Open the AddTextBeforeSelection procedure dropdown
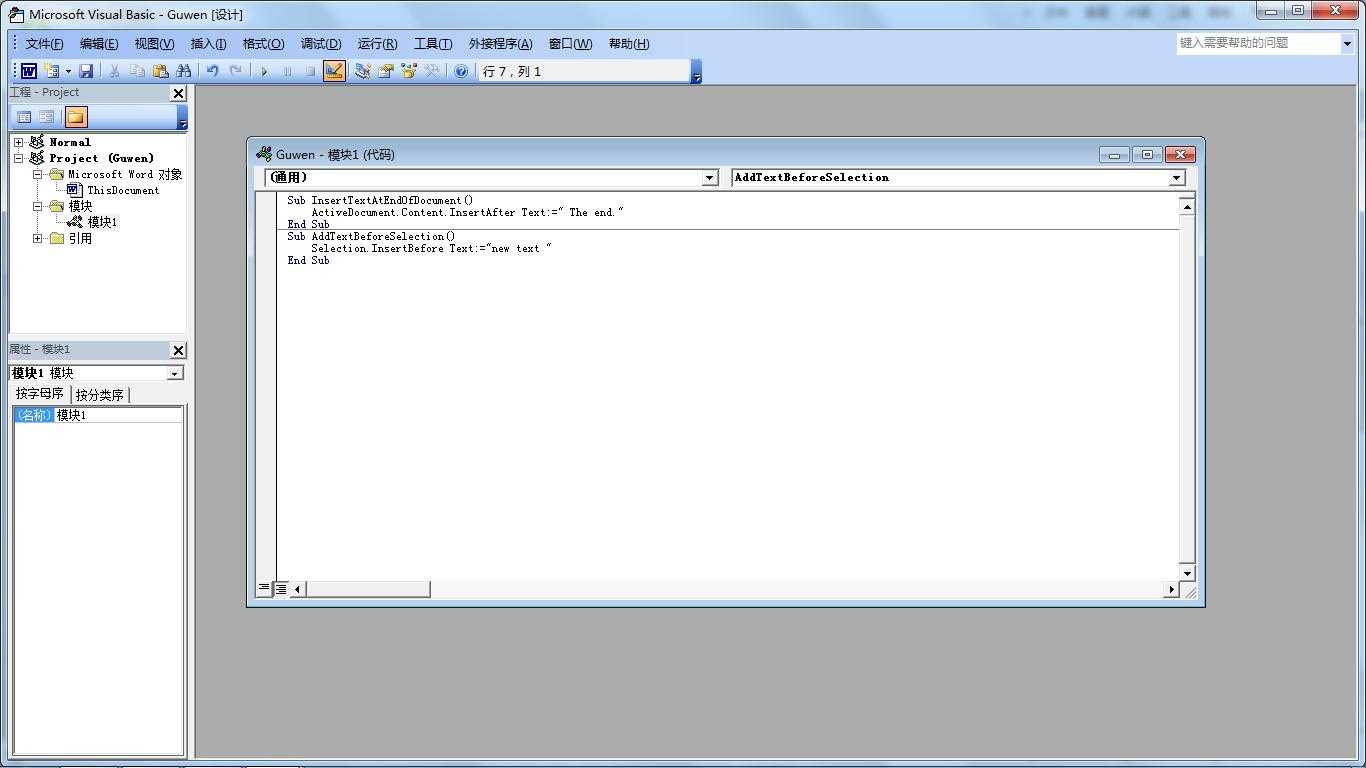This screenshot has width=1366, height=768. point(1176,178)
